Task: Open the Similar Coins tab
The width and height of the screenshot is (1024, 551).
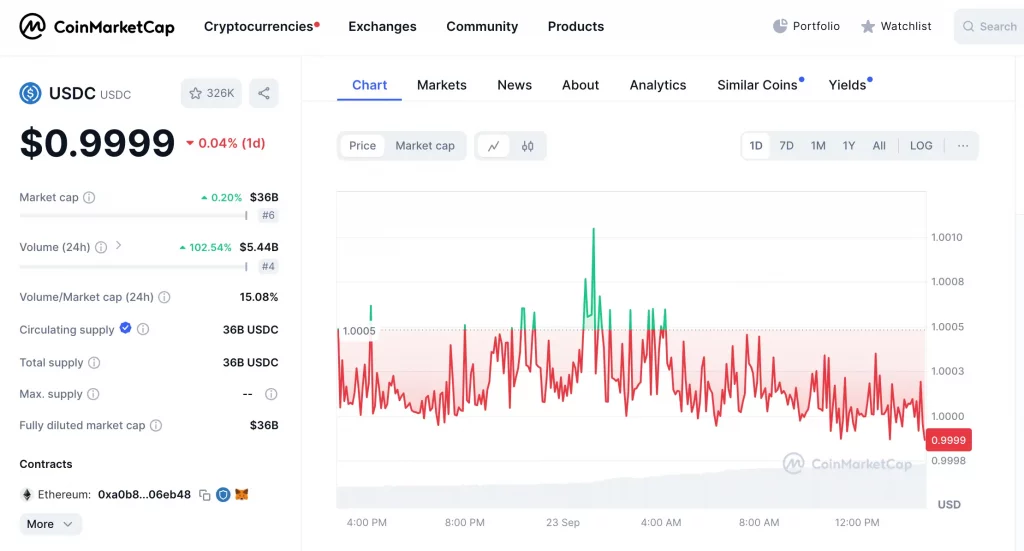Action: pyautogui.click(x=758, y=85)
